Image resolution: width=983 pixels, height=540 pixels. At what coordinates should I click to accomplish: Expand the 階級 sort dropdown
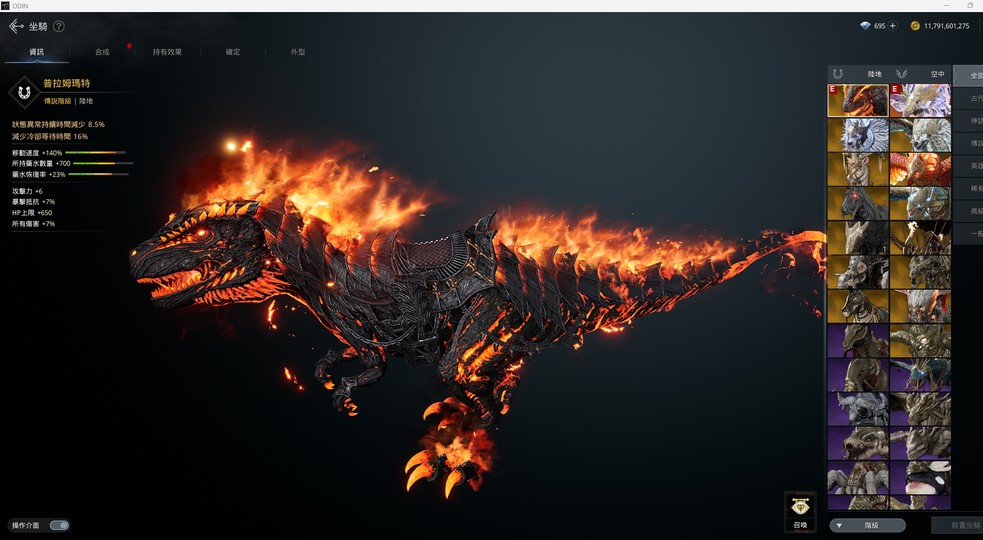tap(867, 525)
